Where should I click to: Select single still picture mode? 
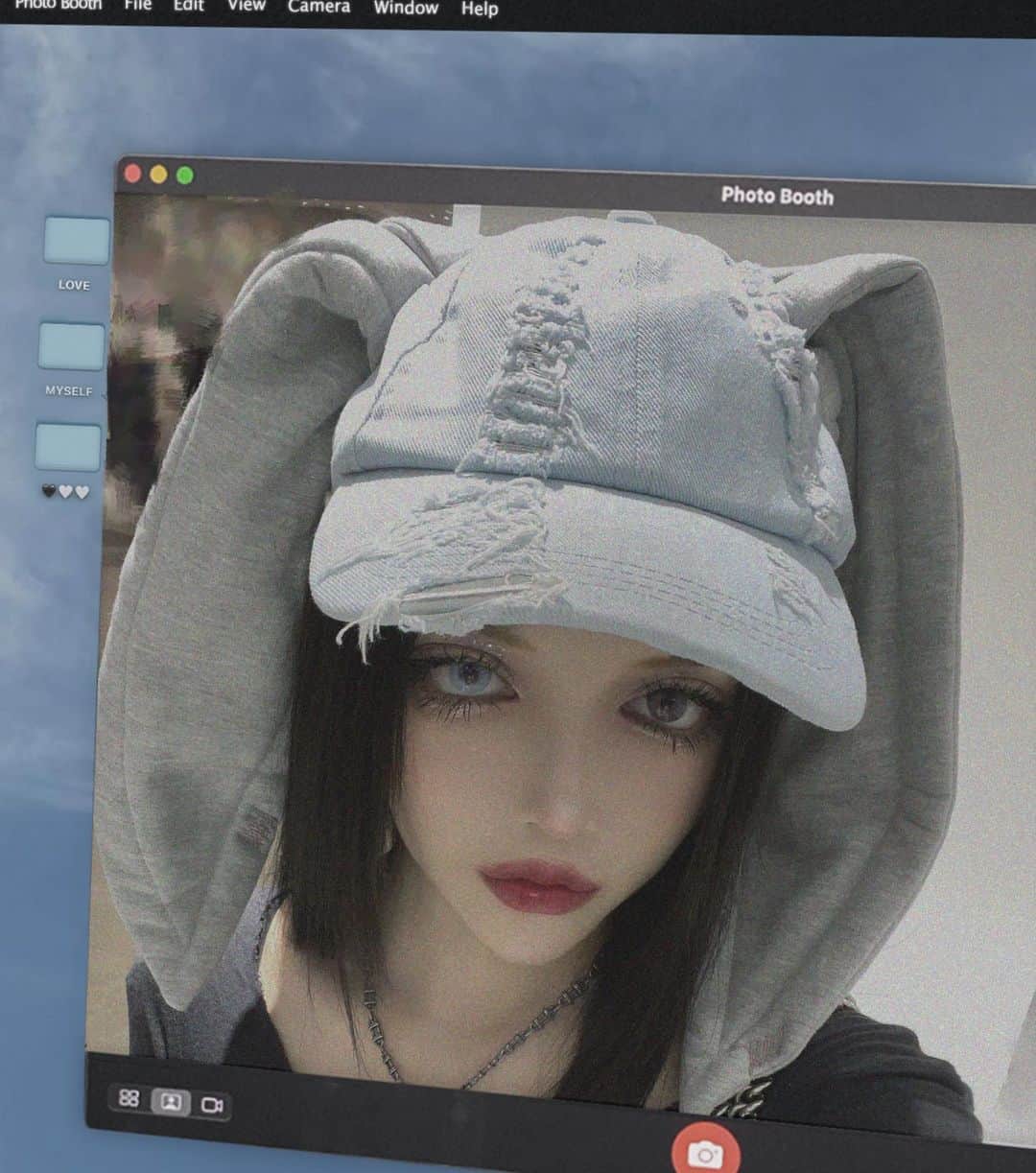pos(171,1101)
